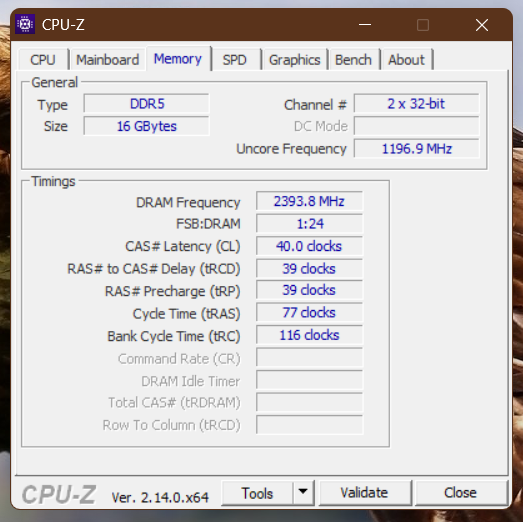Select the DDR5 memory type field

pos(146,104)
